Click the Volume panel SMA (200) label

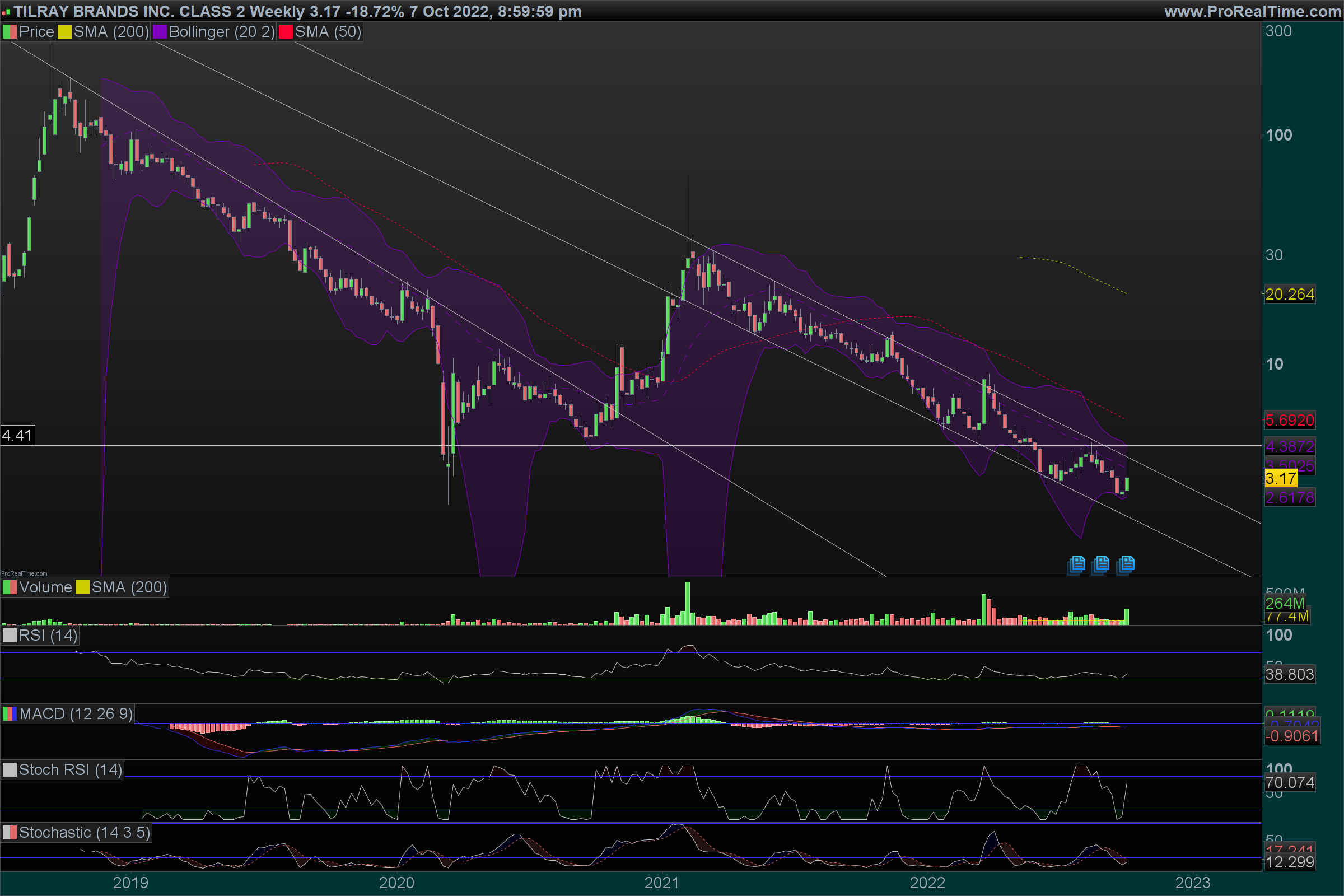click(x=129, y=587)
